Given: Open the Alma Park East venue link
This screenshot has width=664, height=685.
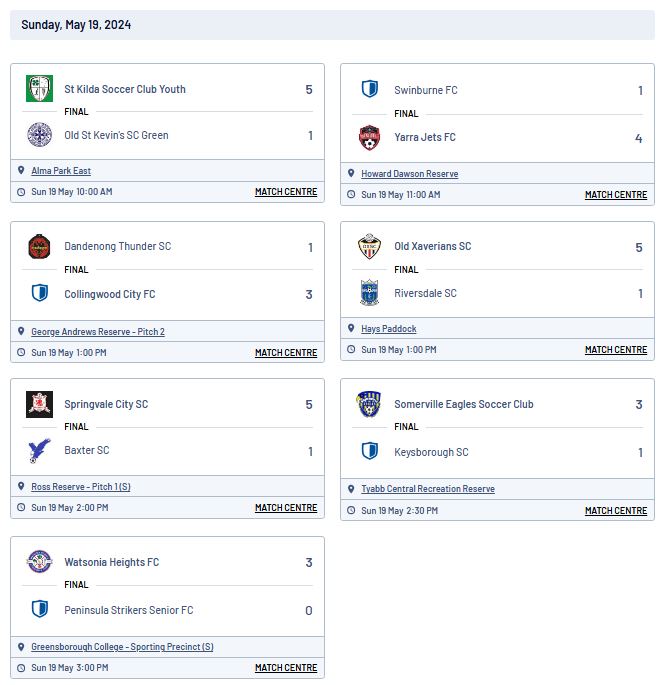Looking at the screenshot, I should [x=61, y=171].
